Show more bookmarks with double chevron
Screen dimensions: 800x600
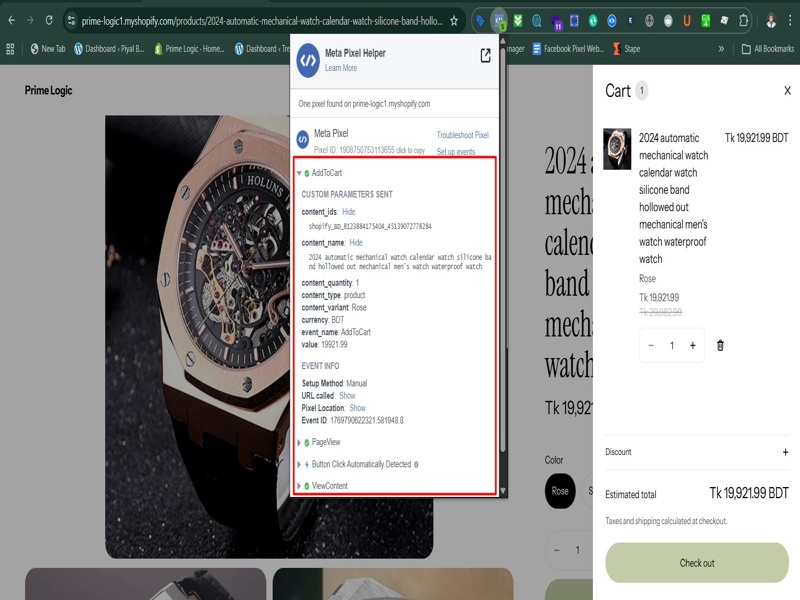click(x=721, y=49)
